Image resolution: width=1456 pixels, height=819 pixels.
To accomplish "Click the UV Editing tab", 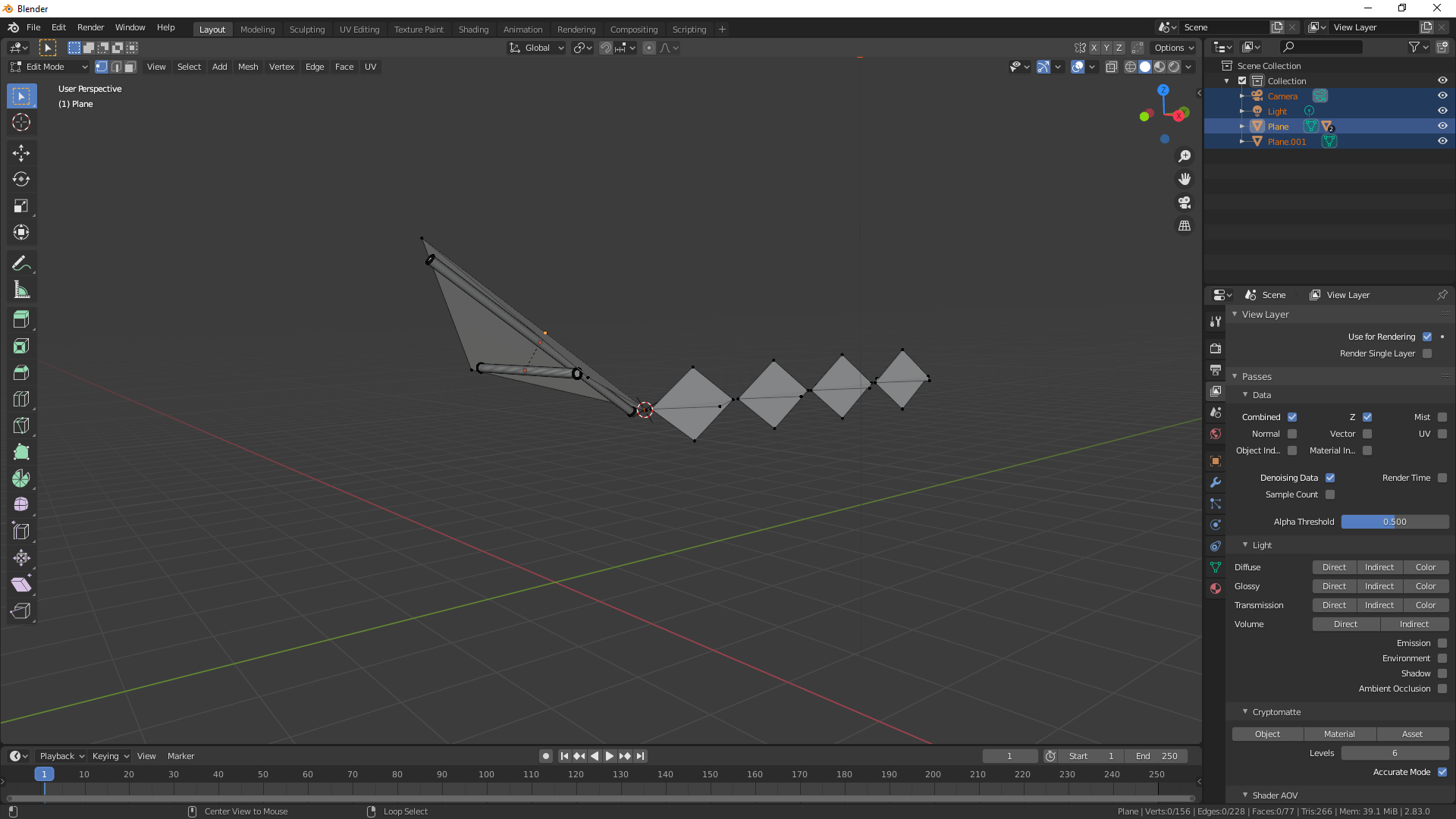I will (x=359, y=28).
